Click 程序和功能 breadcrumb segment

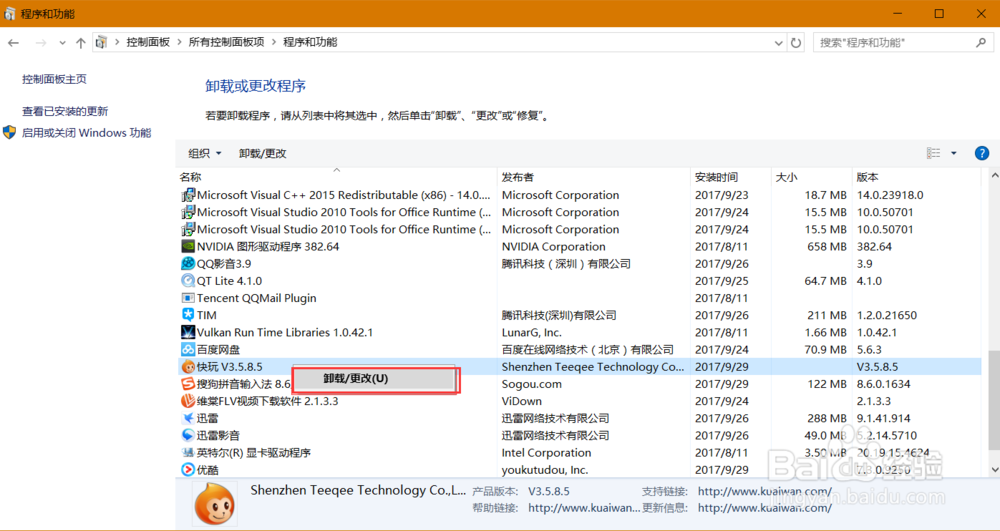coord(310,42)
